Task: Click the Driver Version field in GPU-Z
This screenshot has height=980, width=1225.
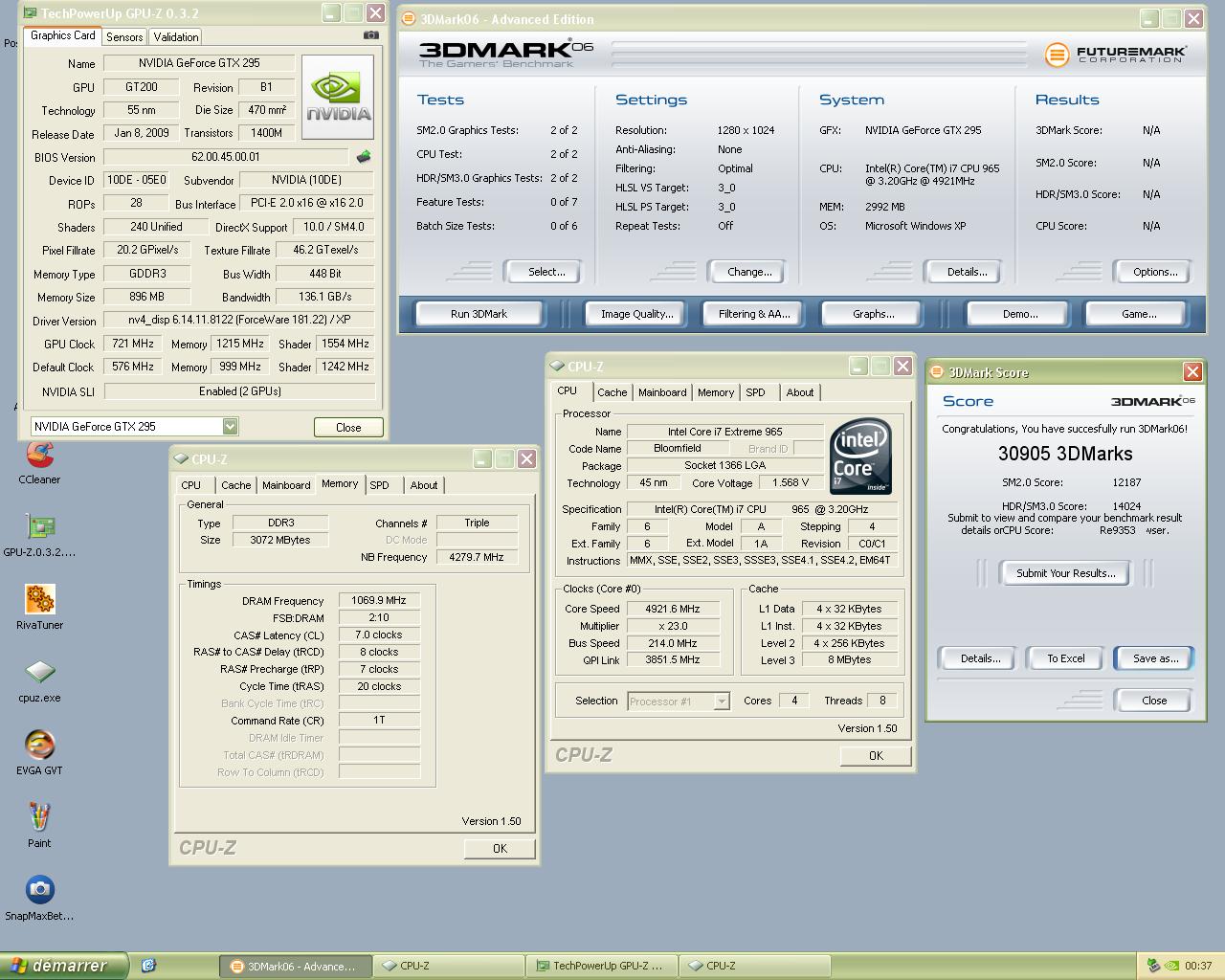Action: click(239, 320)
